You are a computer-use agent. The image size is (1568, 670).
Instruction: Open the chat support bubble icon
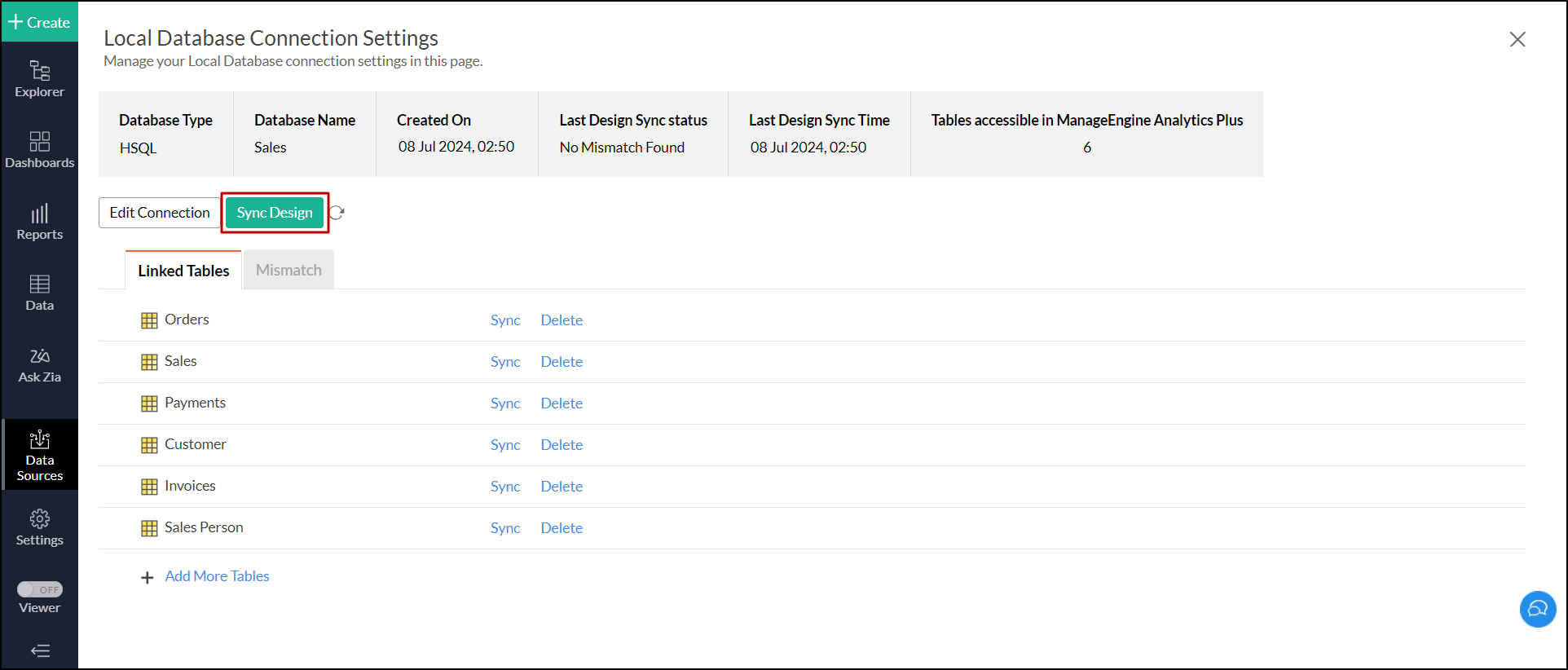(x=1537, y=609)
